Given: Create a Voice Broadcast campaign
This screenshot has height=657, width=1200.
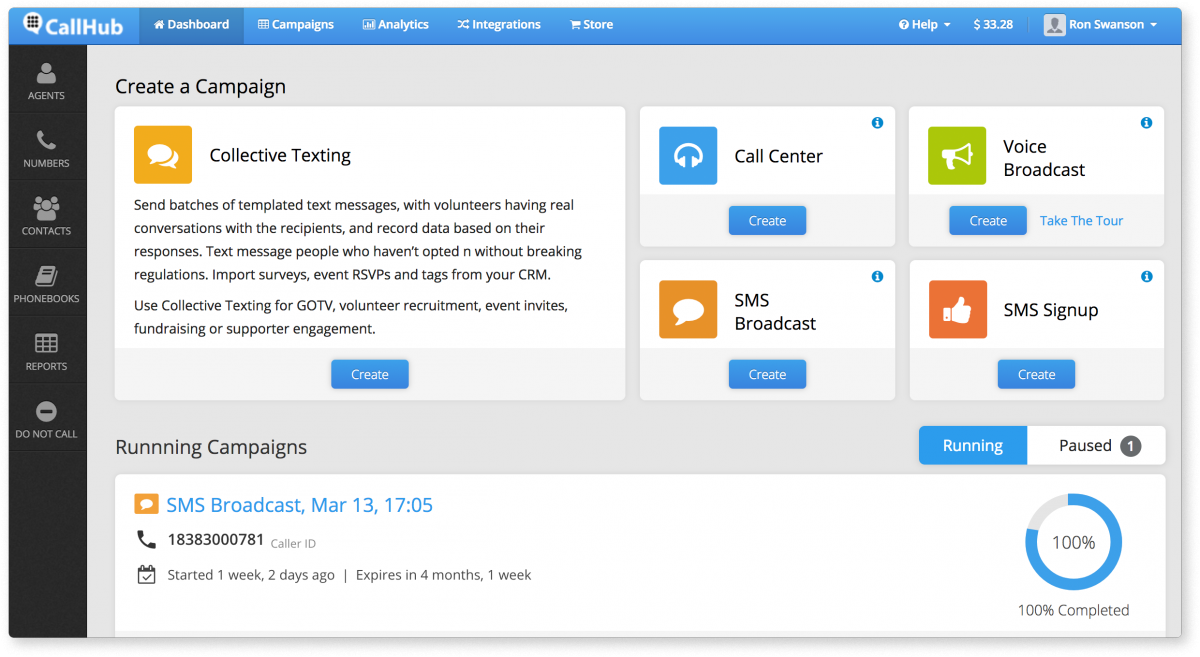Looking at the screenshot, I should [x=988, y=220].
